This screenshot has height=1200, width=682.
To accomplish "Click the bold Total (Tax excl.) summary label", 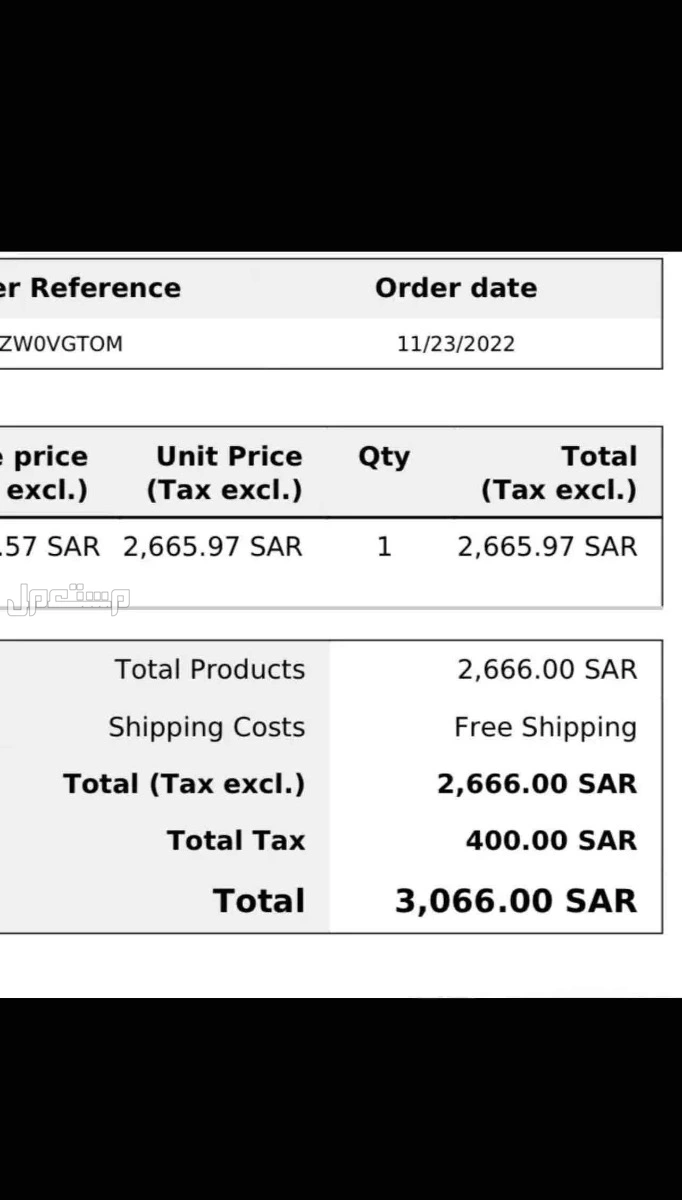I will [184, 784].
